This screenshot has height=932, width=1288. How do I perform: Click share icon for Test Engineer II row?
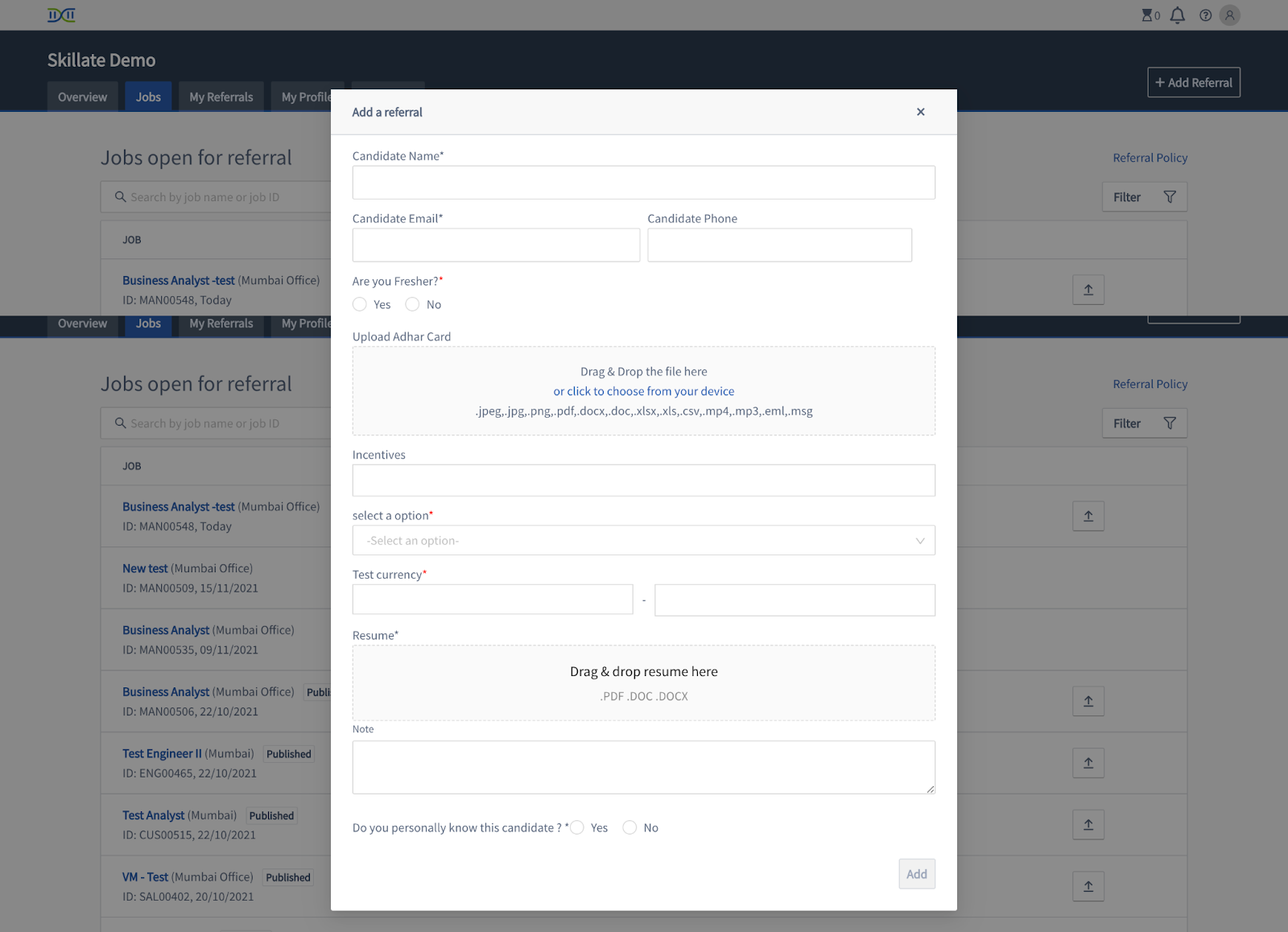[1088, 763]
